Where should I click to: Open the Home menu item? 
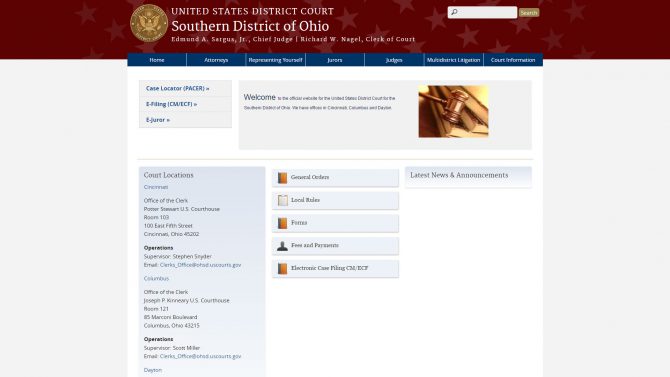157,60
